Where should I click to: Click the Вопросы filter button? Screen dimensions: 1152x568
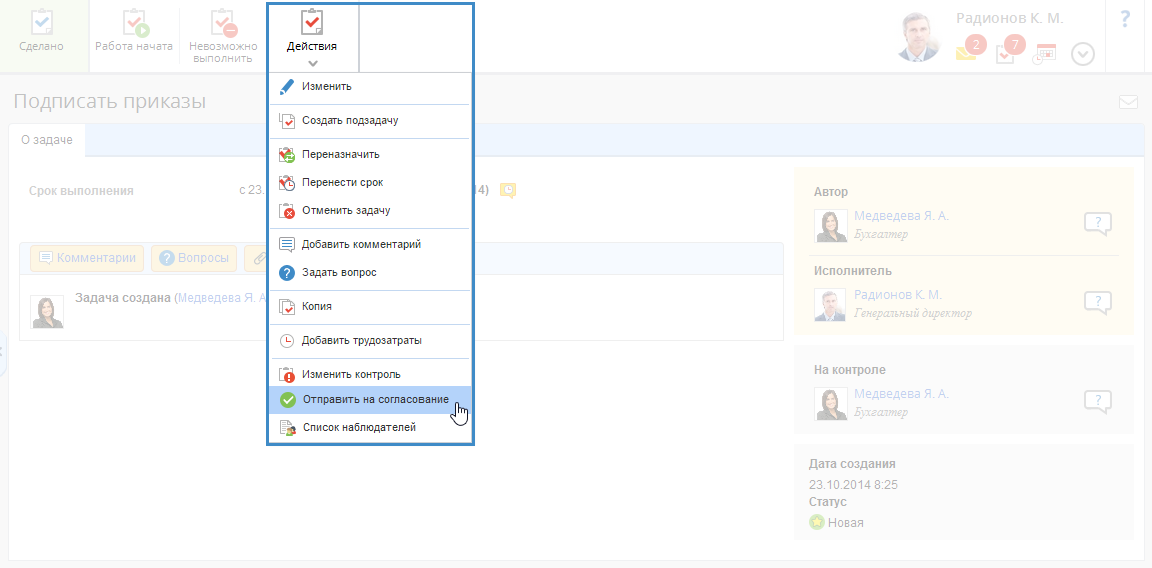[194, 258]
